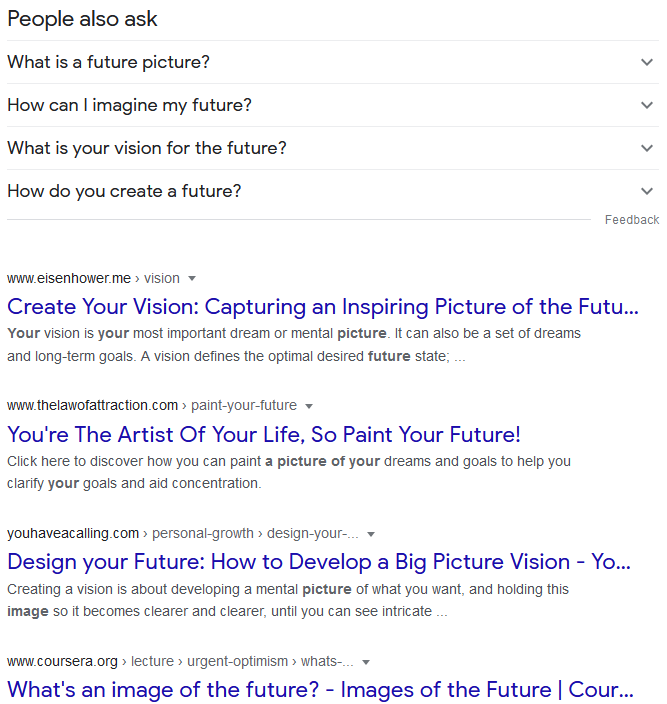Screen dimensions: 667x704
Task: Open 'What's an image of the future?' result
Action: click(x=320, y=690)
